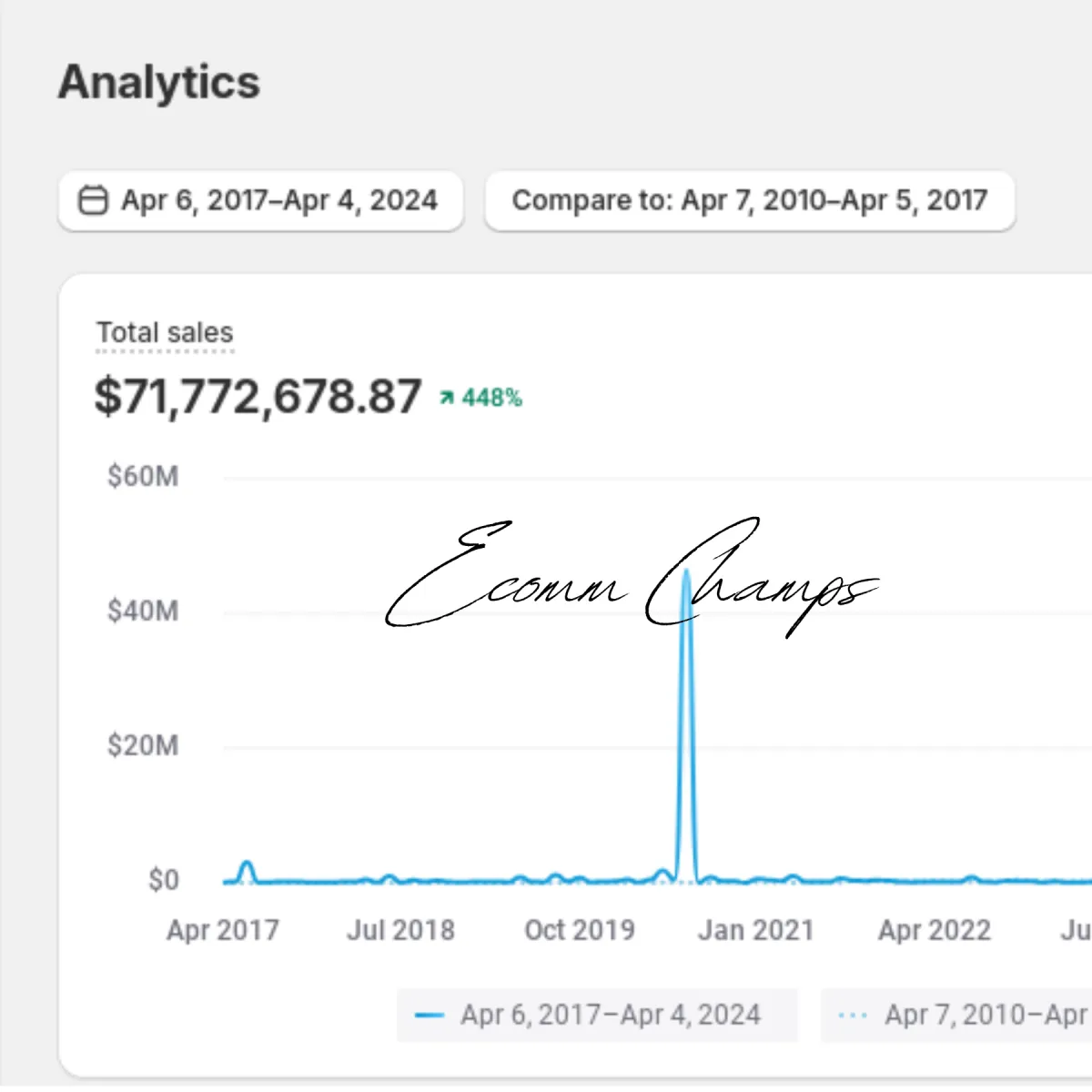The image size is (1092, 1092).
Task: Click the peak of the large sales spike
Action: (687, 571)
